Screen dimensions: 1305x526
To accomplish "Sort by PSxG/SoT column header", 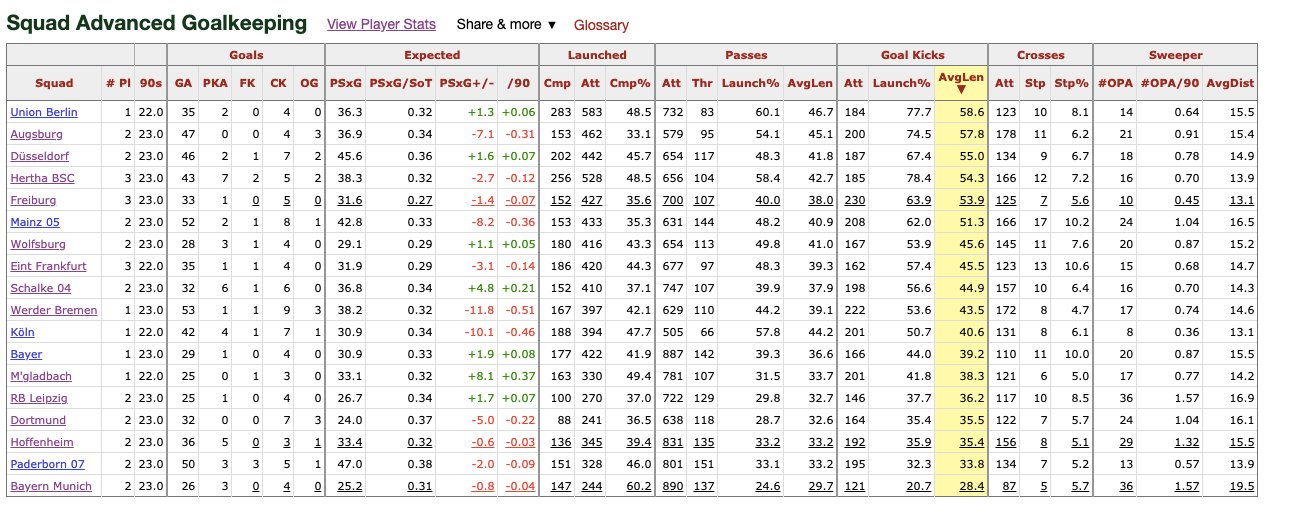I will pos(400,83).
